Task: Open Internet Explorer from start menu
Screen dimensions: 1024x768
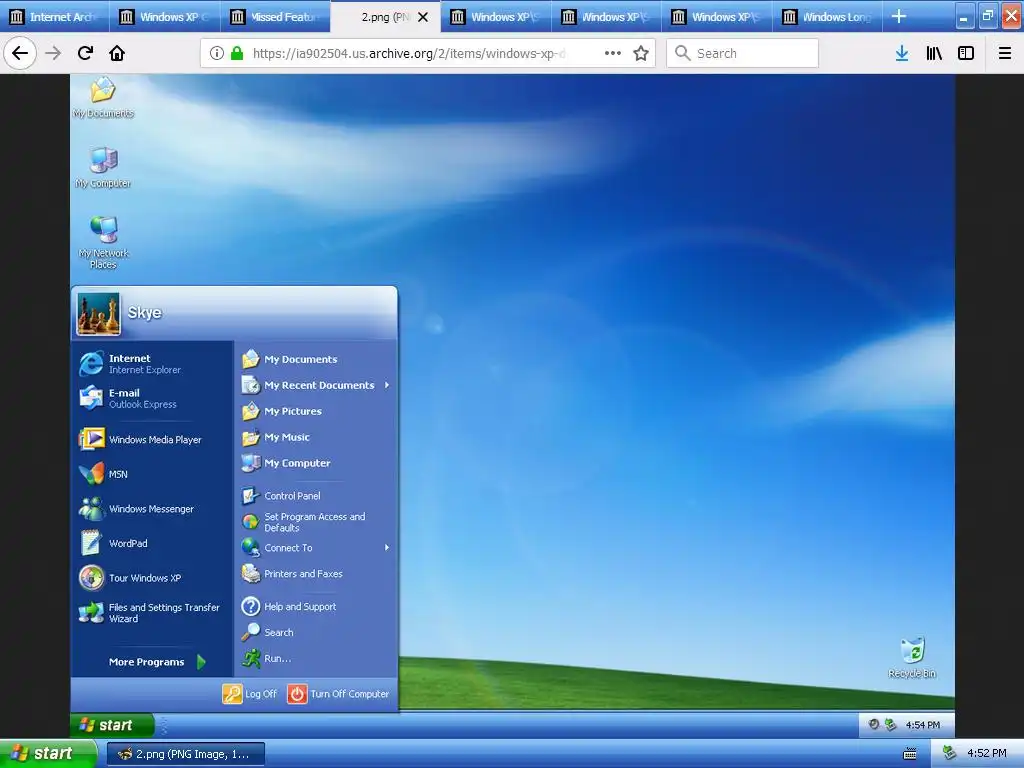Action: (x=152, y=364)
